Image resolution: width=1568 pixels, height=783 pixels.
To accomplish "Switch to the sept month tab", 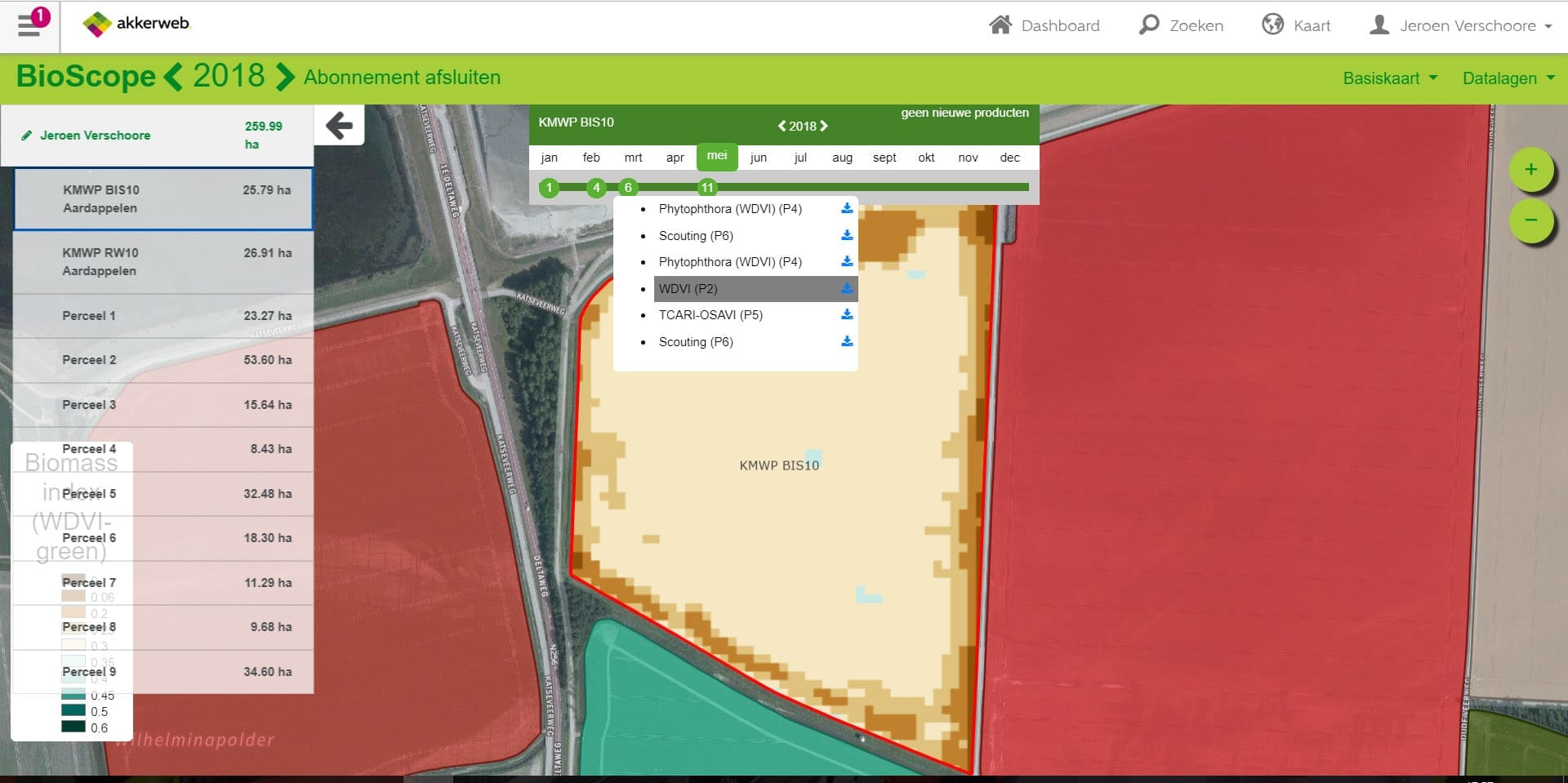I will click(x=884, y=158).
